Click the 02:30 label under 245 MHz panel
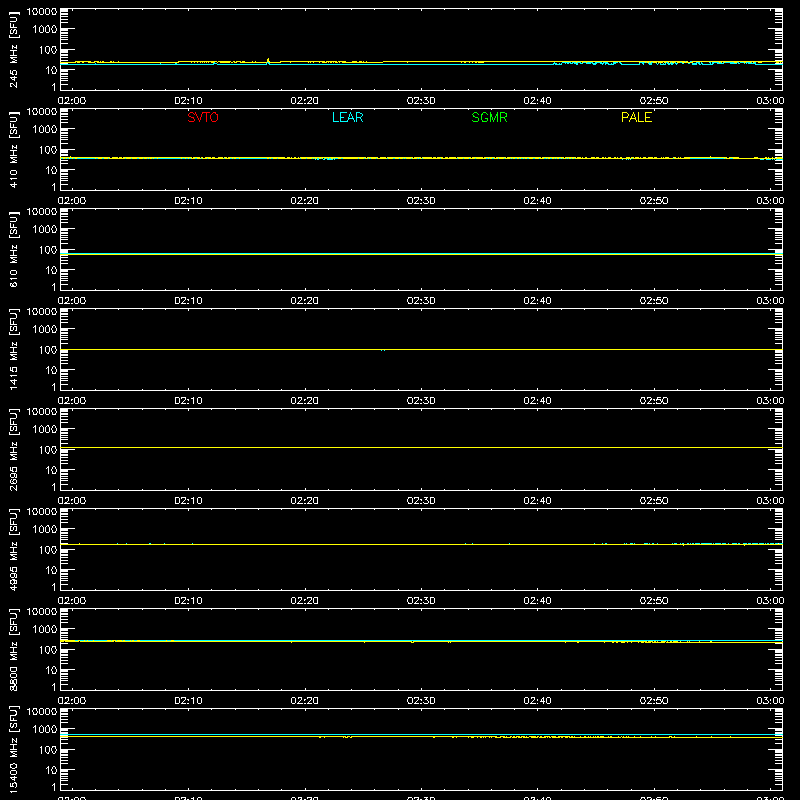Viewport: 800px width, 800px height. 421,101
